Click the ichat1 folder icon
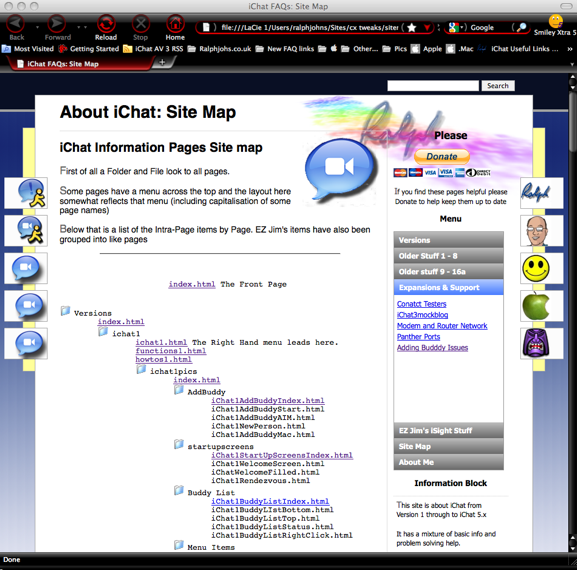This screenshot has height=570, width=577. click(x=103, y=332)
